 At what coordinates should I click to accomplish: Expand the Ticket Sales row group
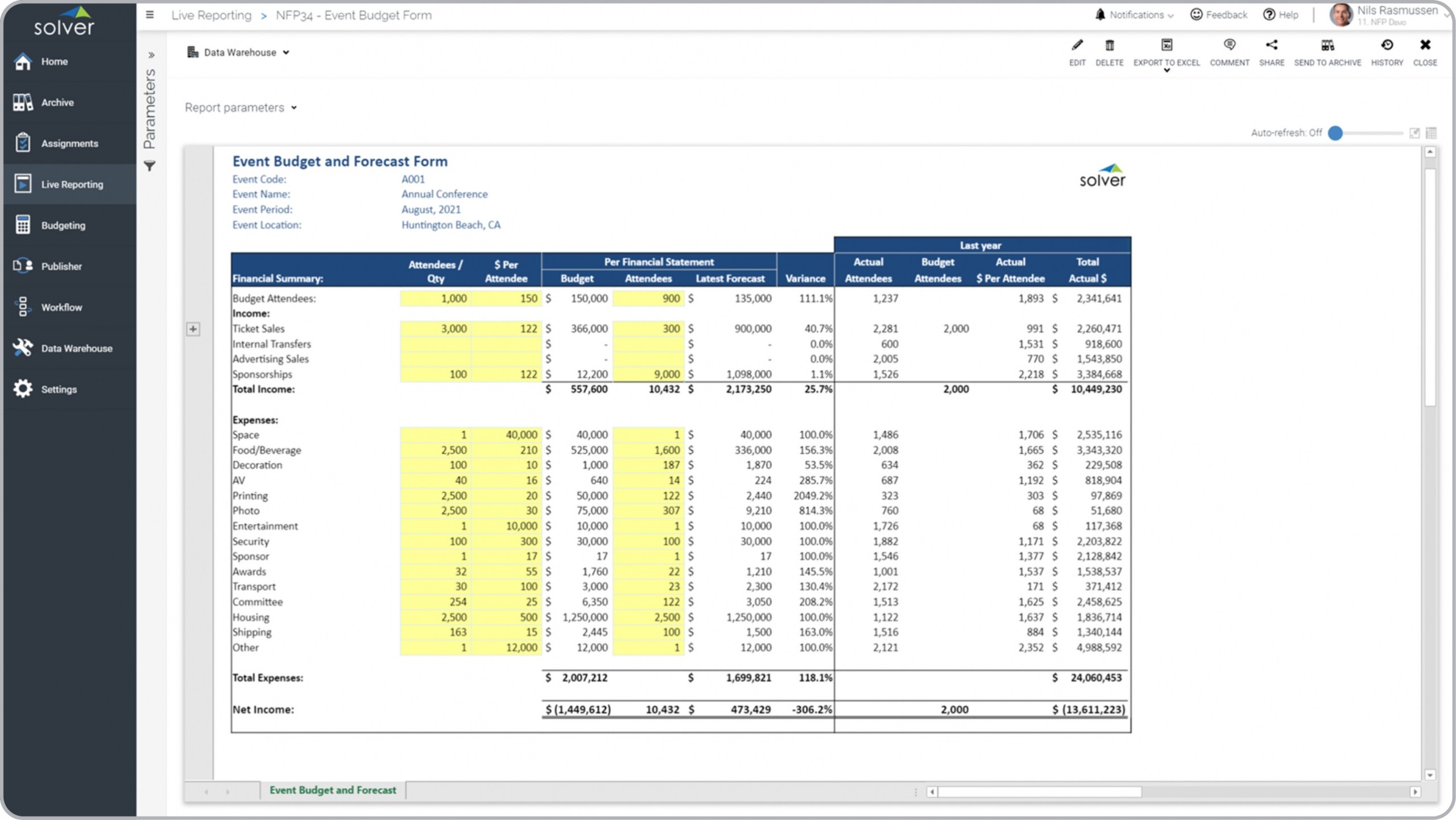pos(193,329)
